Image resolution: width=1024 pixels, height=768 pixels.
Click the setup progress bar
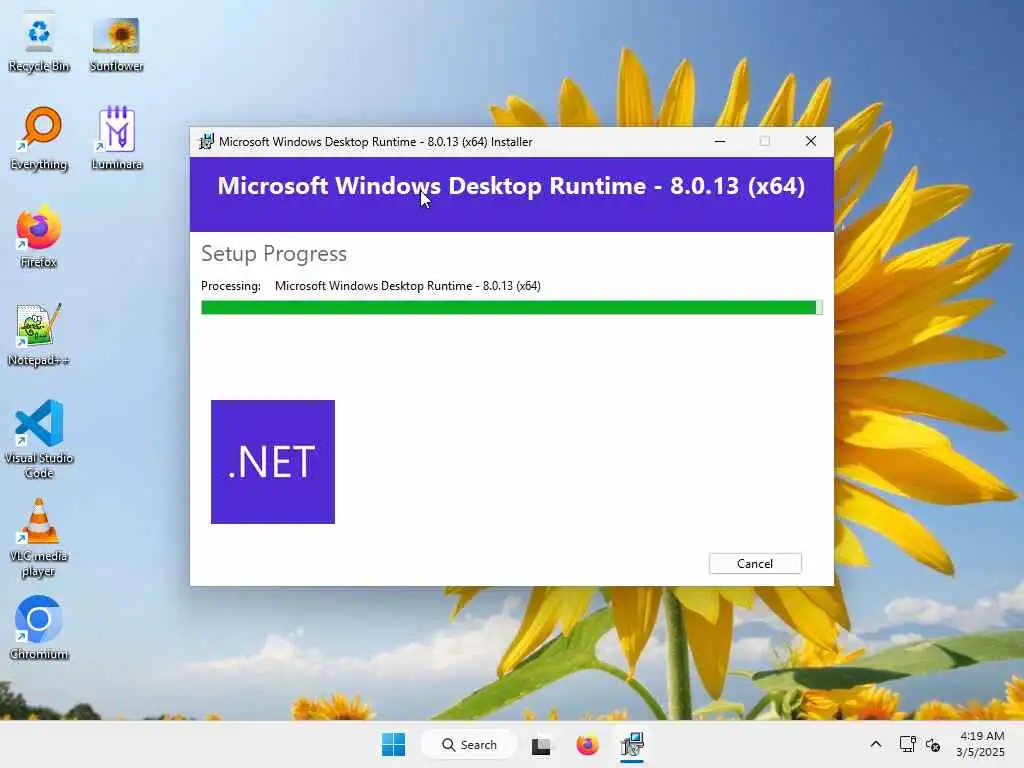tap(511, 308)
